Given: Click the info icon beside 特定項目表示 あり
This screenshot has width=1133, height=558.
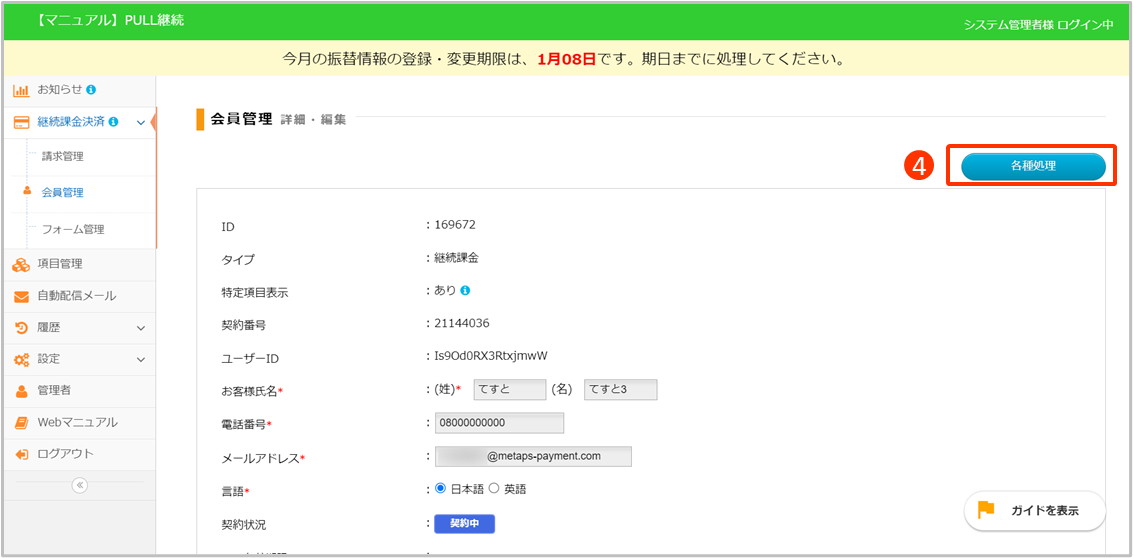Looking at the screenshot, I should tap(465, 291).
